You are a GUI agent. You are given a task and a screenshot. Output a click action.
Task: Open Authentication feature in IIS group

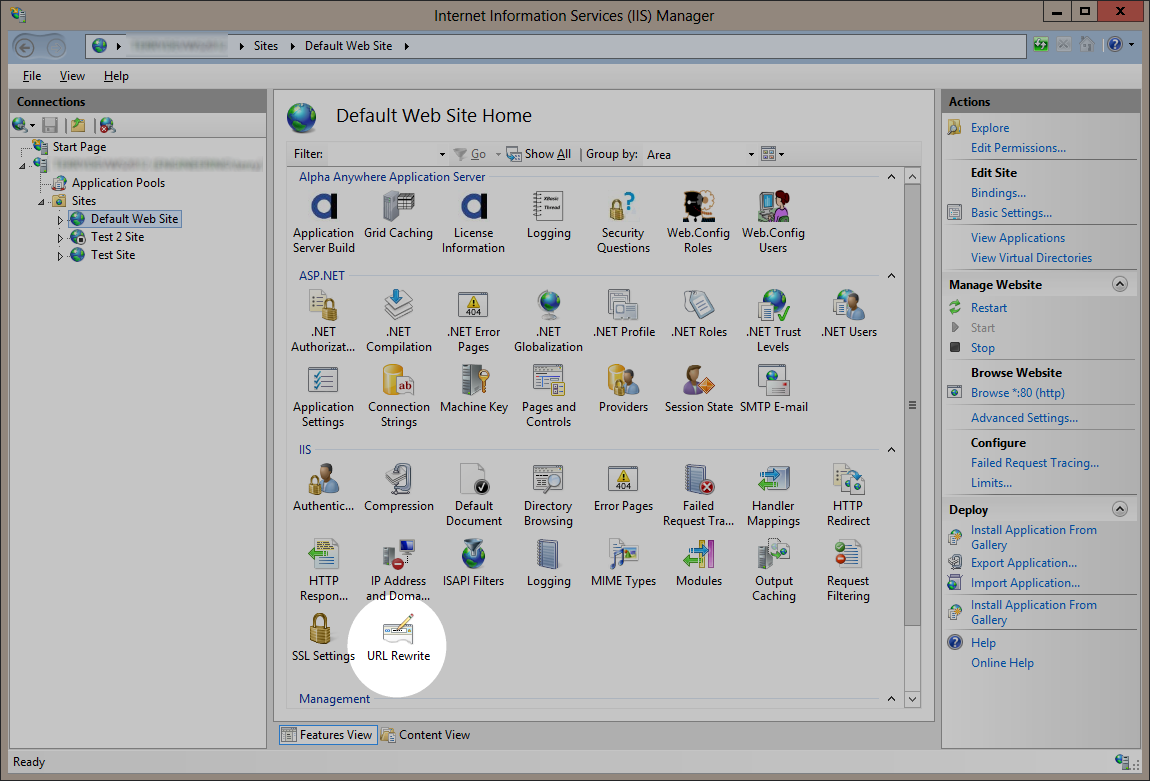323,488
